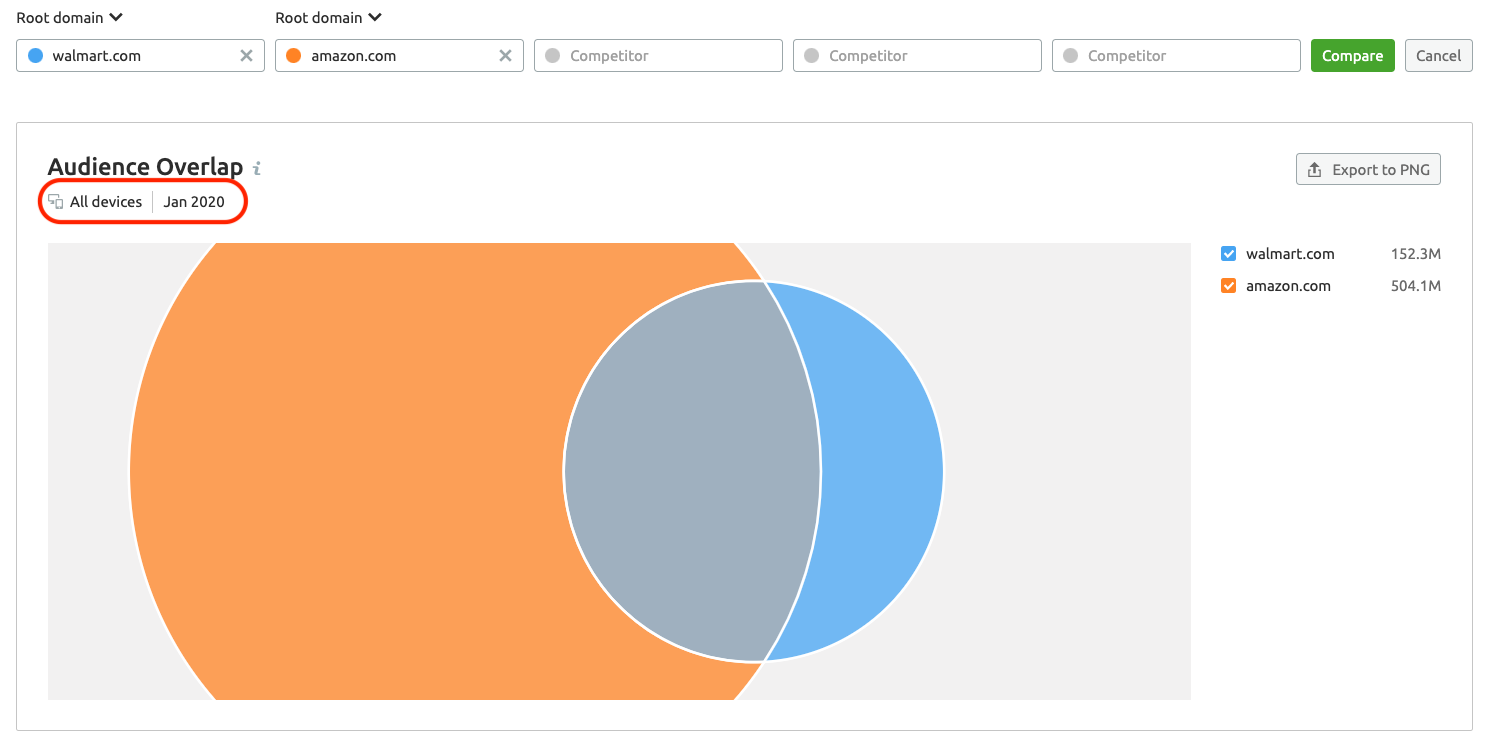Focus the first empty Competitor field
This screenshot has height=749, width=1492.
pyautogui.click(x=658, y=56)
